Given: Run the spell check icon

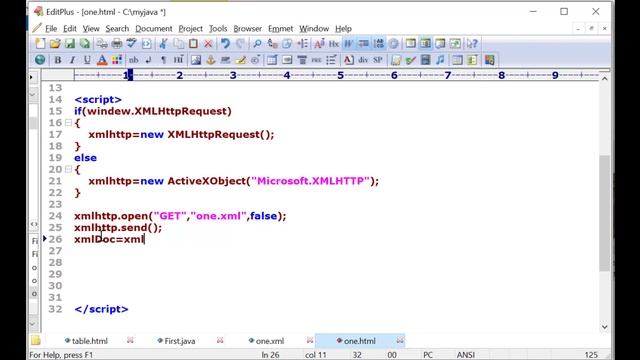Looking at the screenshot, I should 131,43.
